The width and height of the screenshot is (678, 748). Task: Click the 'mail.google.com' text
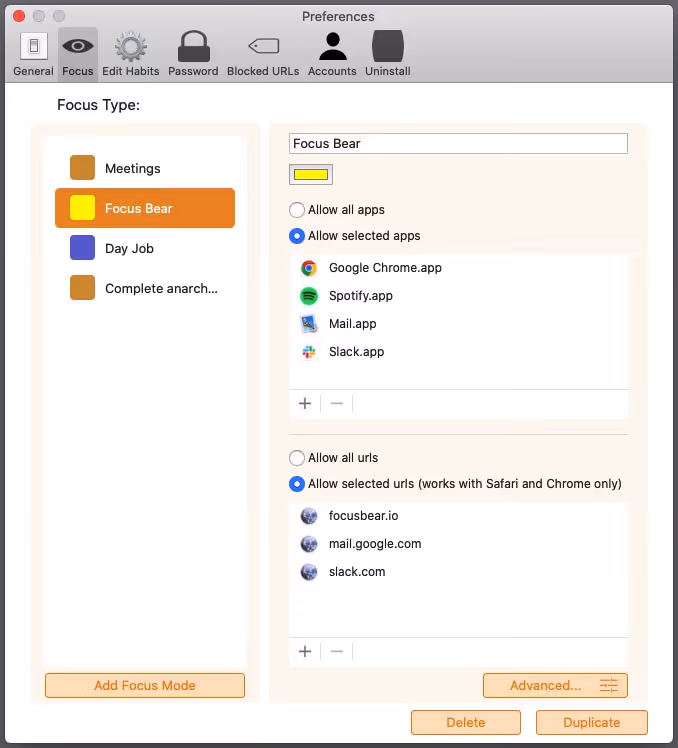(x=376, y=544)
